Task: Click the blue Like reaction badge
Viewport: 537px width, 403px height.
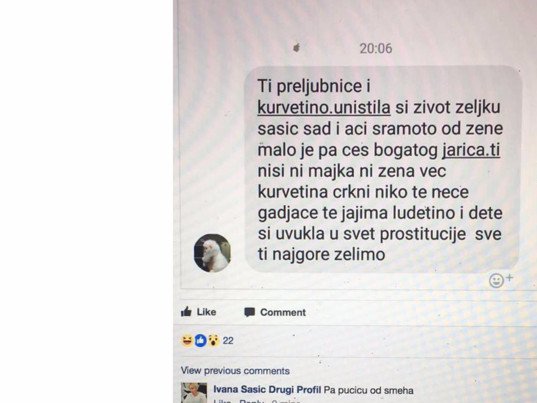Action: tap(201, 341)
